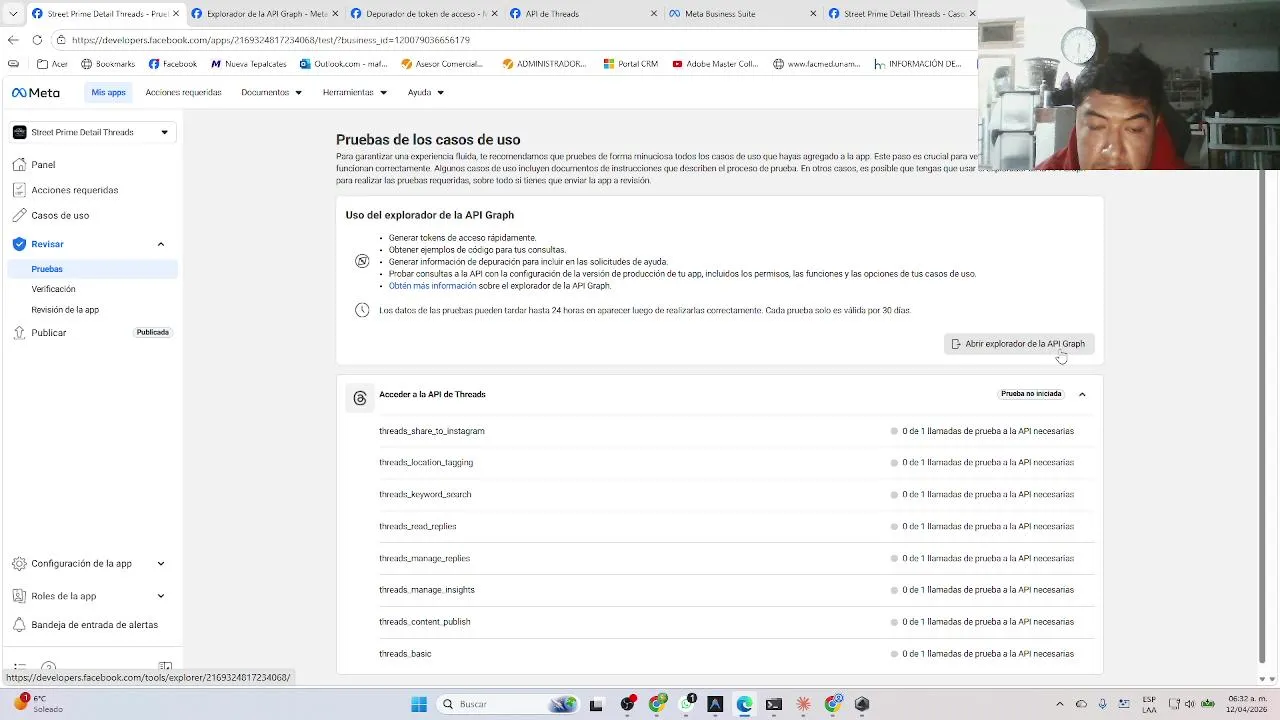
Task: Open WhatsApp from the taskbar
Action: [686, 704]
